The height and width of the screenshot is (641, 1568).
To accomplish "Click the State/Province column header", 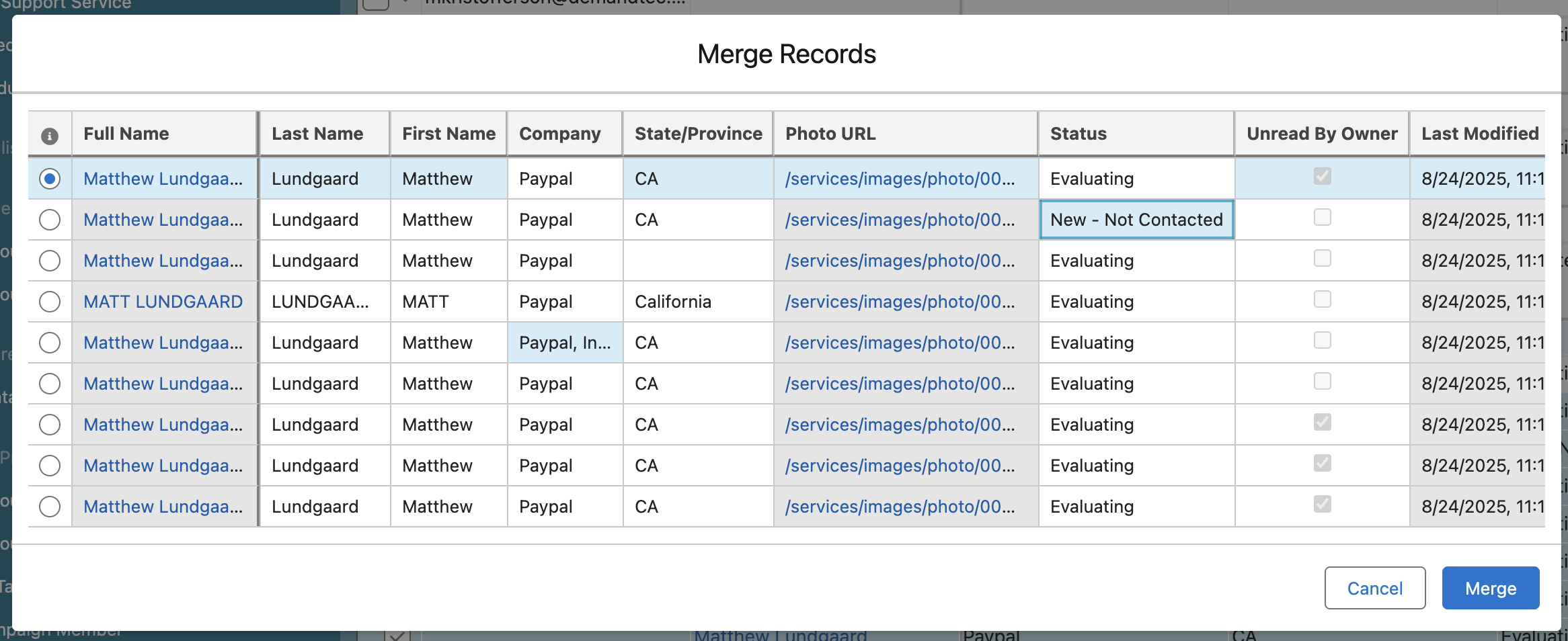I will click(698, 134).
